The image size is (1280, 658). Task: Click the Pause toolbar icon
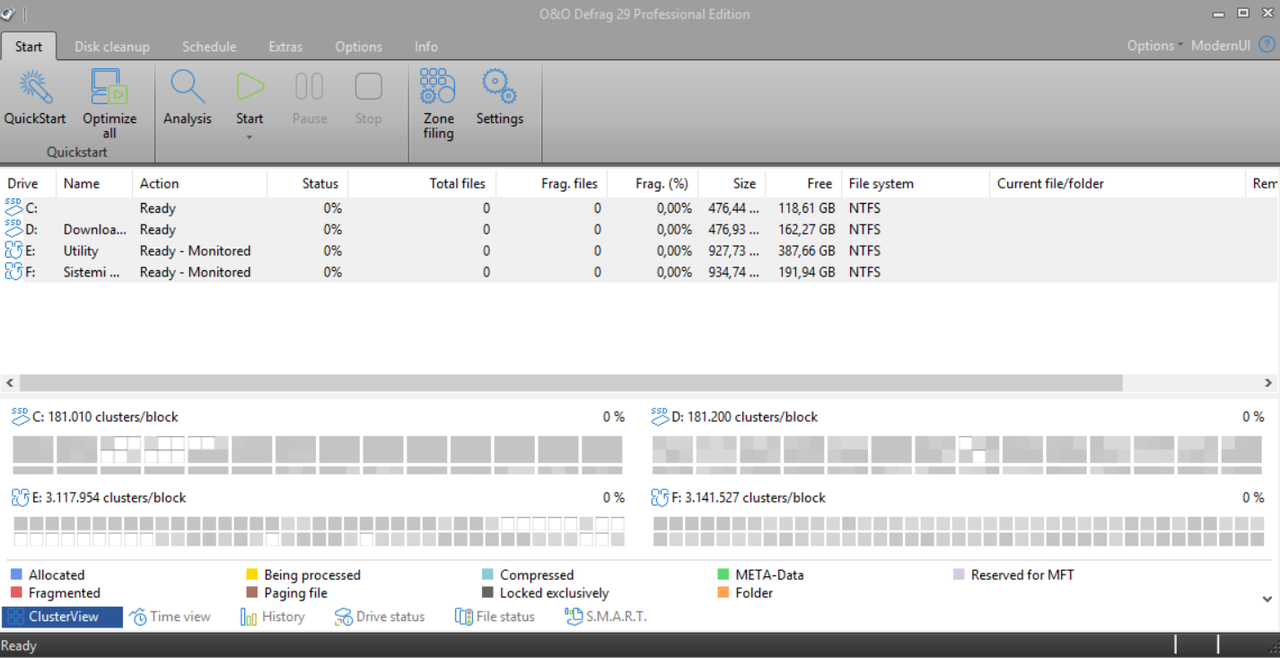tap(309, 87)
